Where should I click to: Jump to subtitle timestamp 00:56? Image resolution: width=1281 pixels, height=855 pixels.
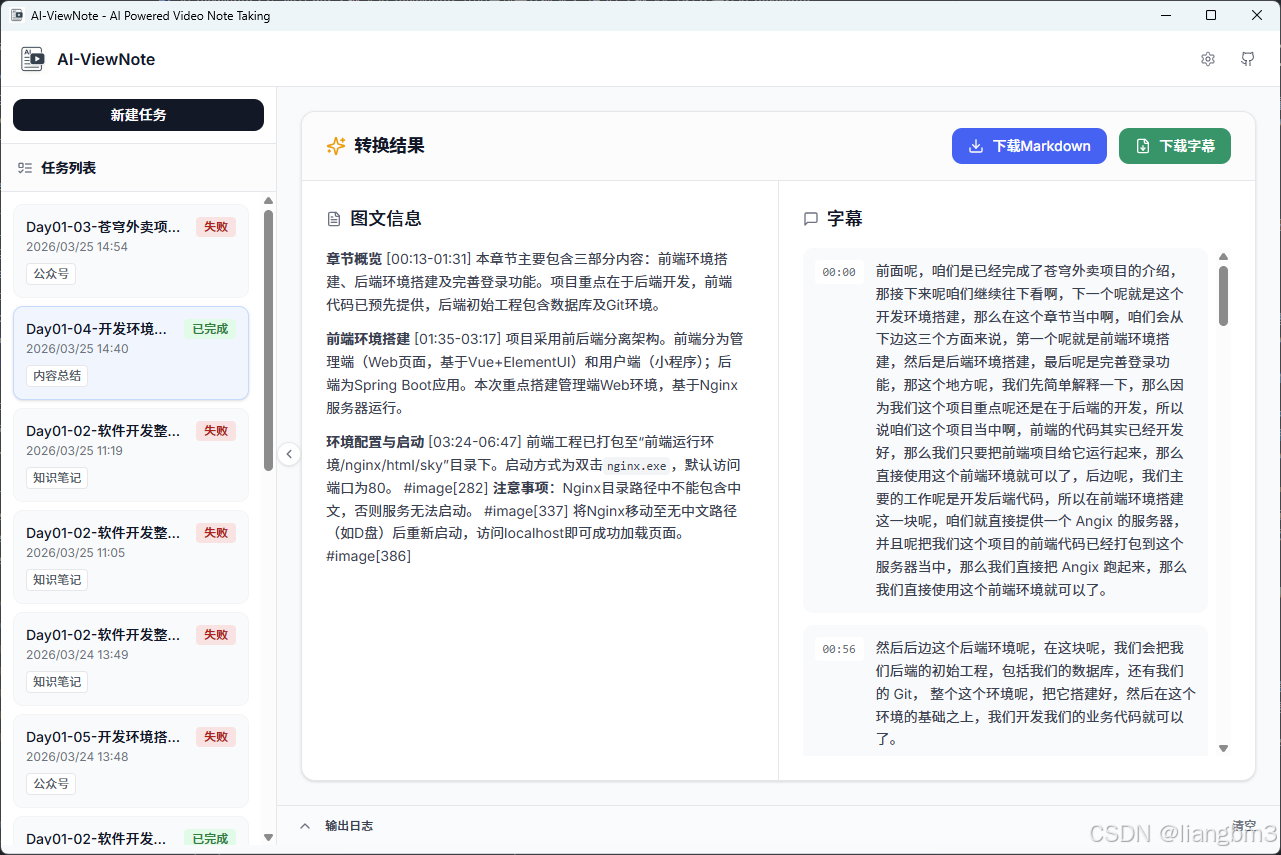(839, 649)
